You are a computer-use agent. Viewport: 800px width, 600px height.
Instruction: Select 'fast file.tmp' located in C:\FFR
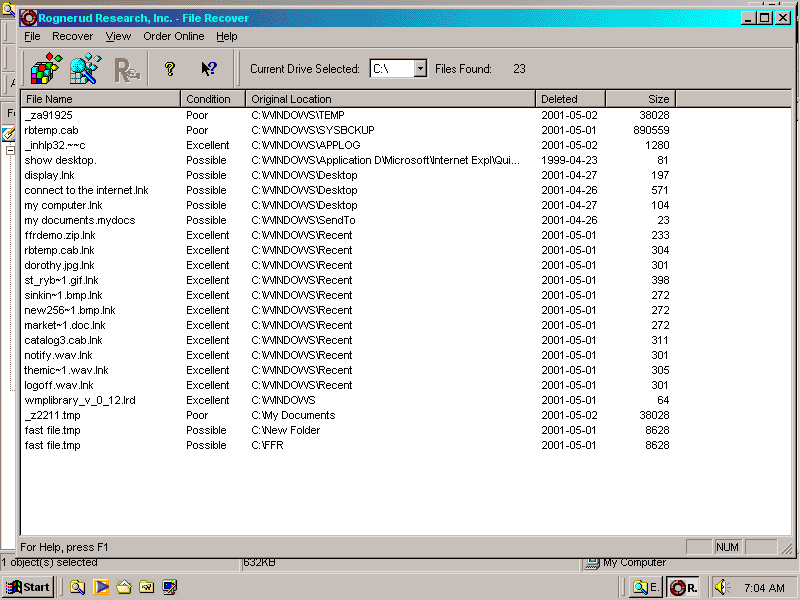point(52,445)
